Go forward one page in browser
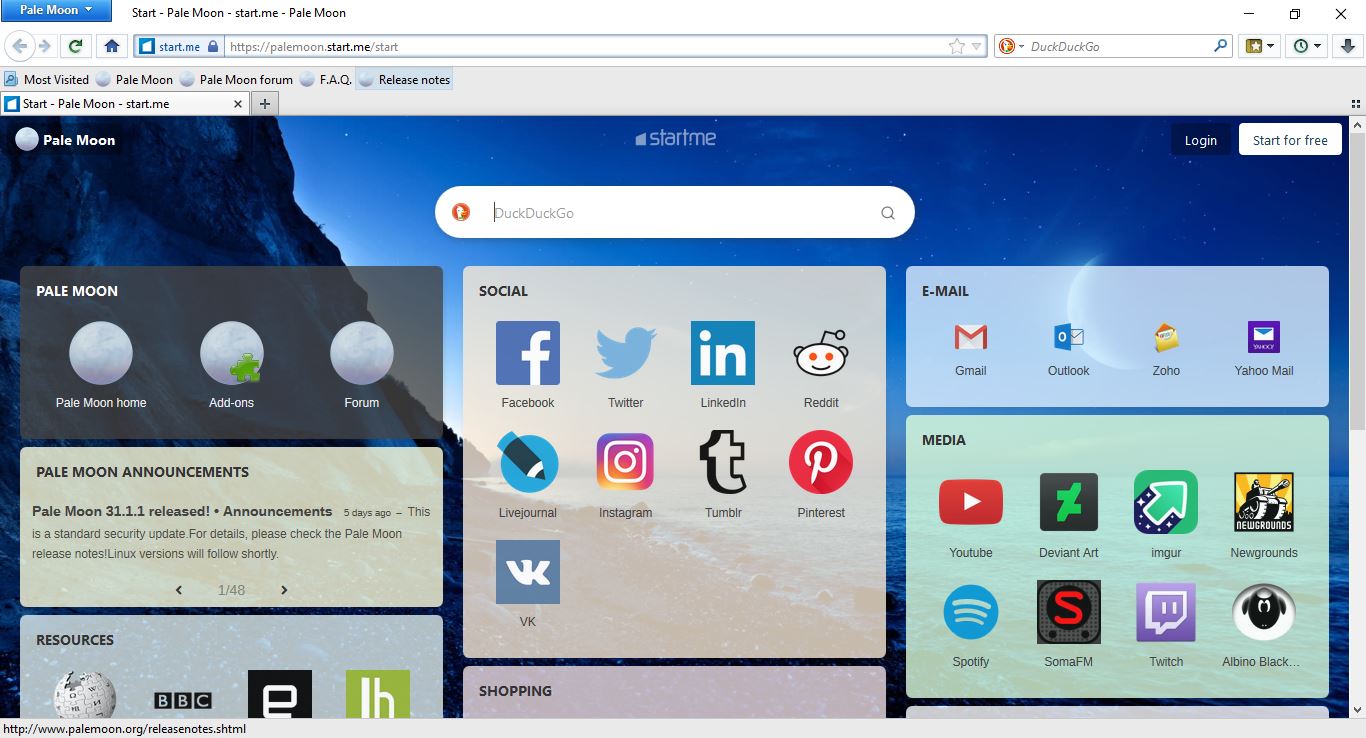 (44, 46)
